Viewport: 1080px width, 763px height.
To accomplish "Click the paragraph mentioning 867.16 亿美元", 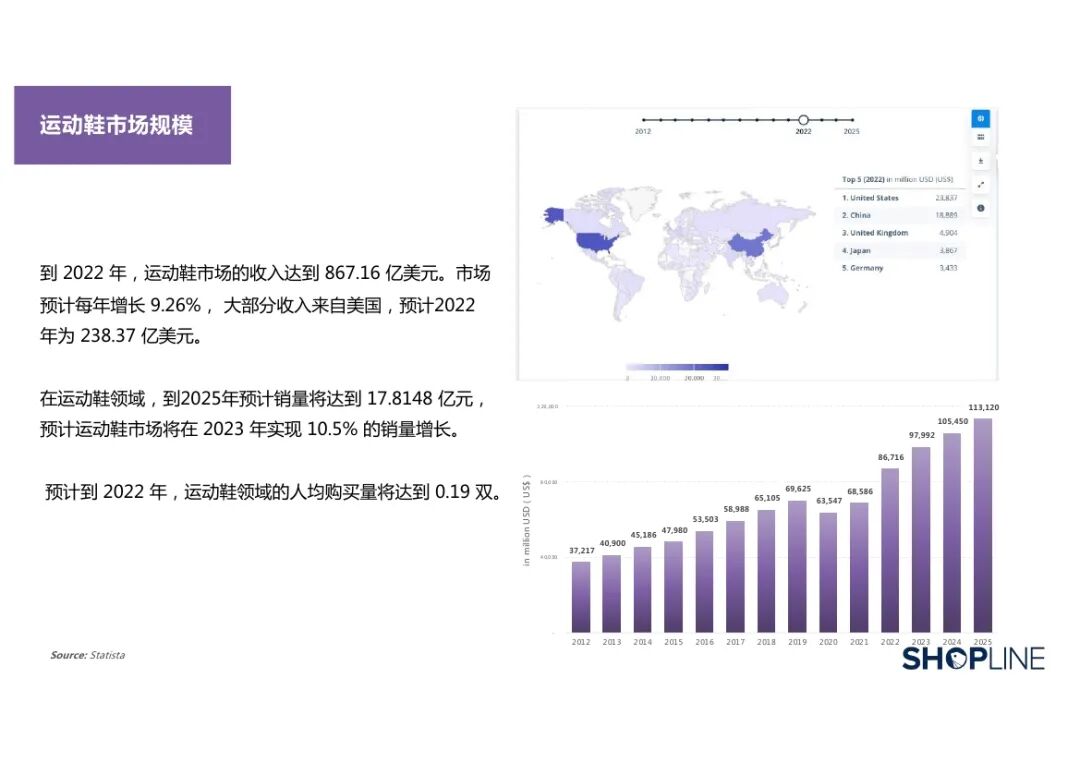I will click(265, 304).
